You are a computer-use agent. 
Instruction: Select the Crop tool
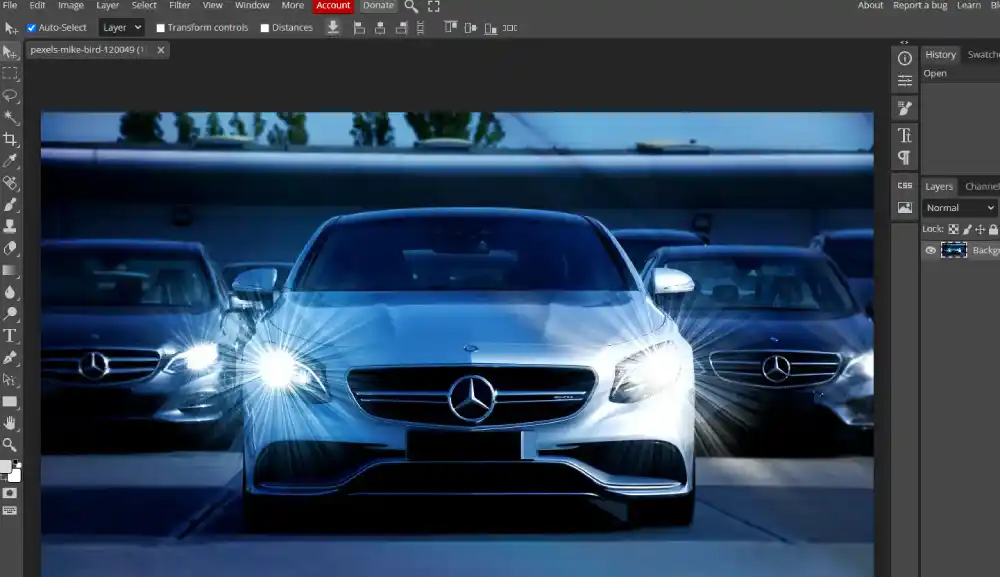10,139
